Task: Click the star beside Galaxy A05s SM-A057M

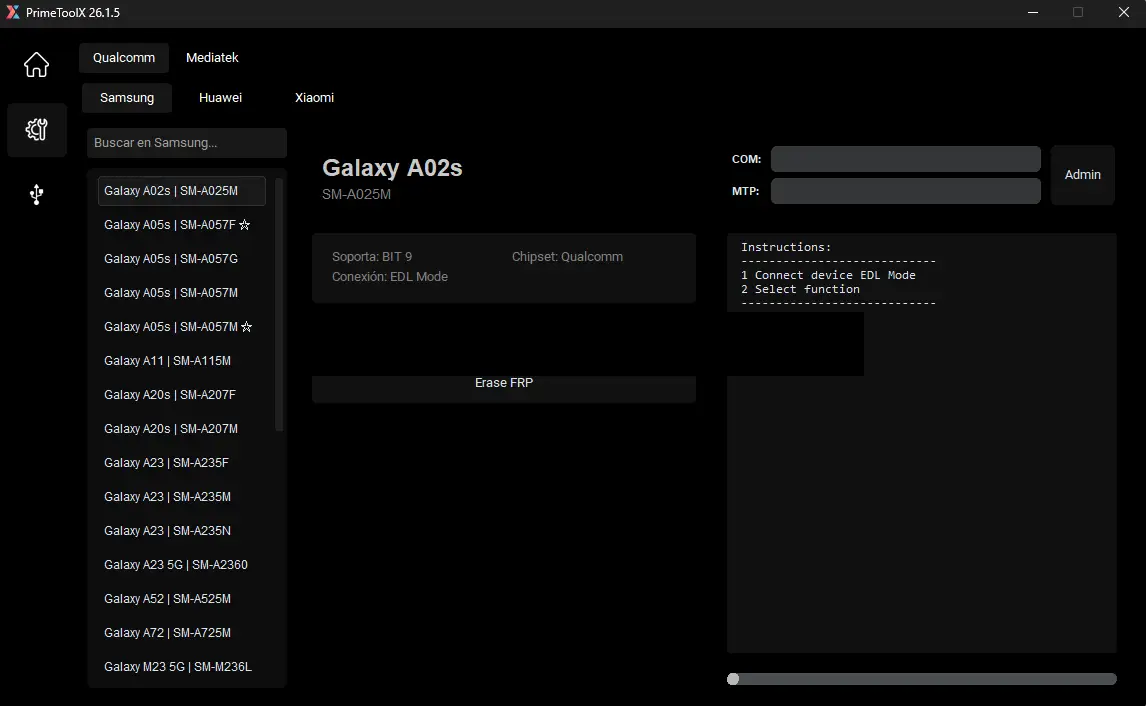Action: [x=247, y=327]
